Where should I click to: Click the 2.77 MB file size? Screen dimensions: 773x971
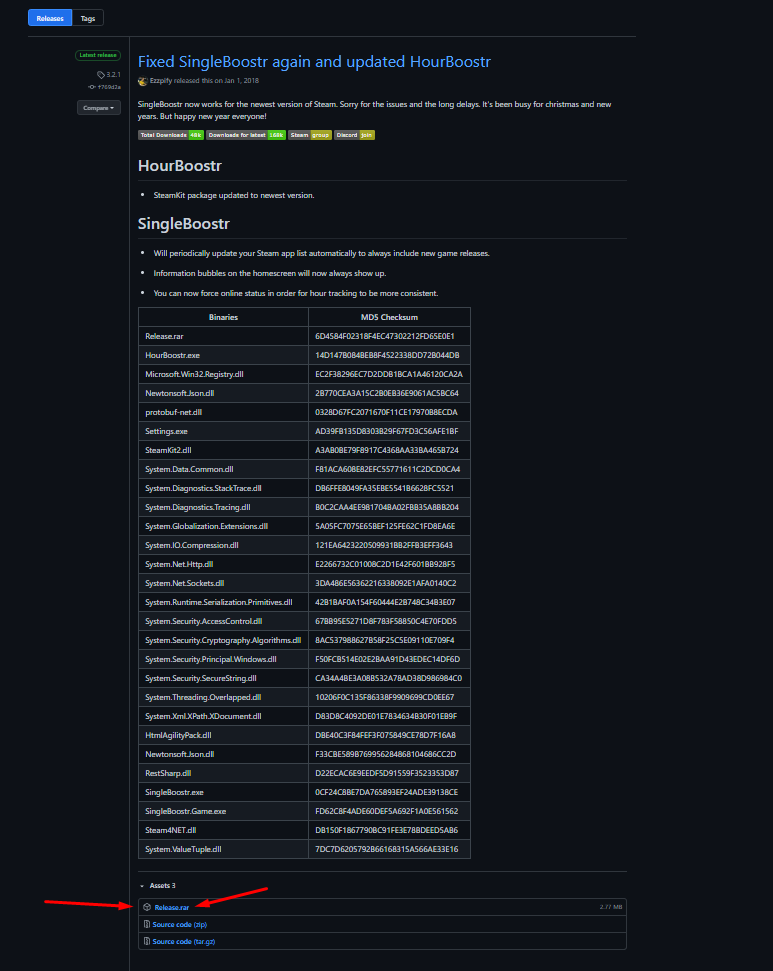(611, 907)
